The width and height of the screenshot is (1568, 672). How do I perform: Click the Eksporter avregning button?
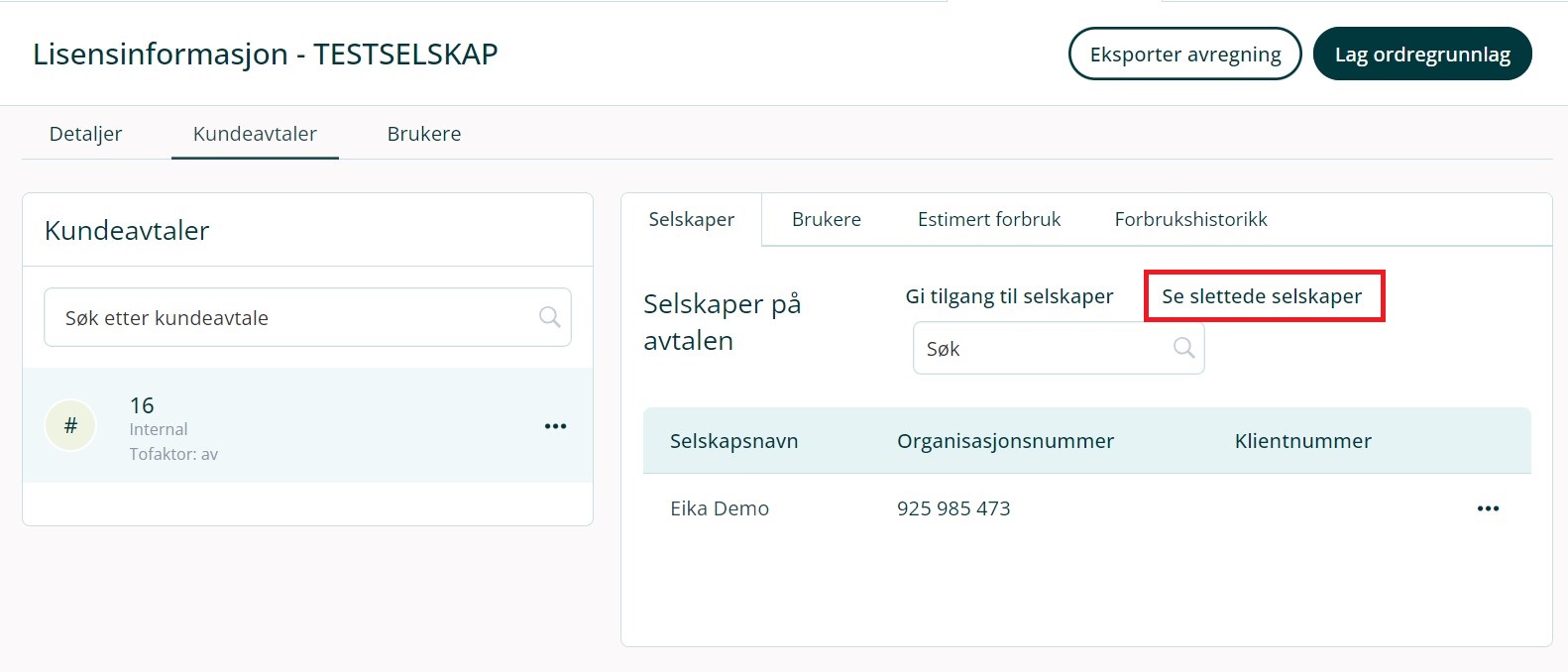coord(1184,55)
